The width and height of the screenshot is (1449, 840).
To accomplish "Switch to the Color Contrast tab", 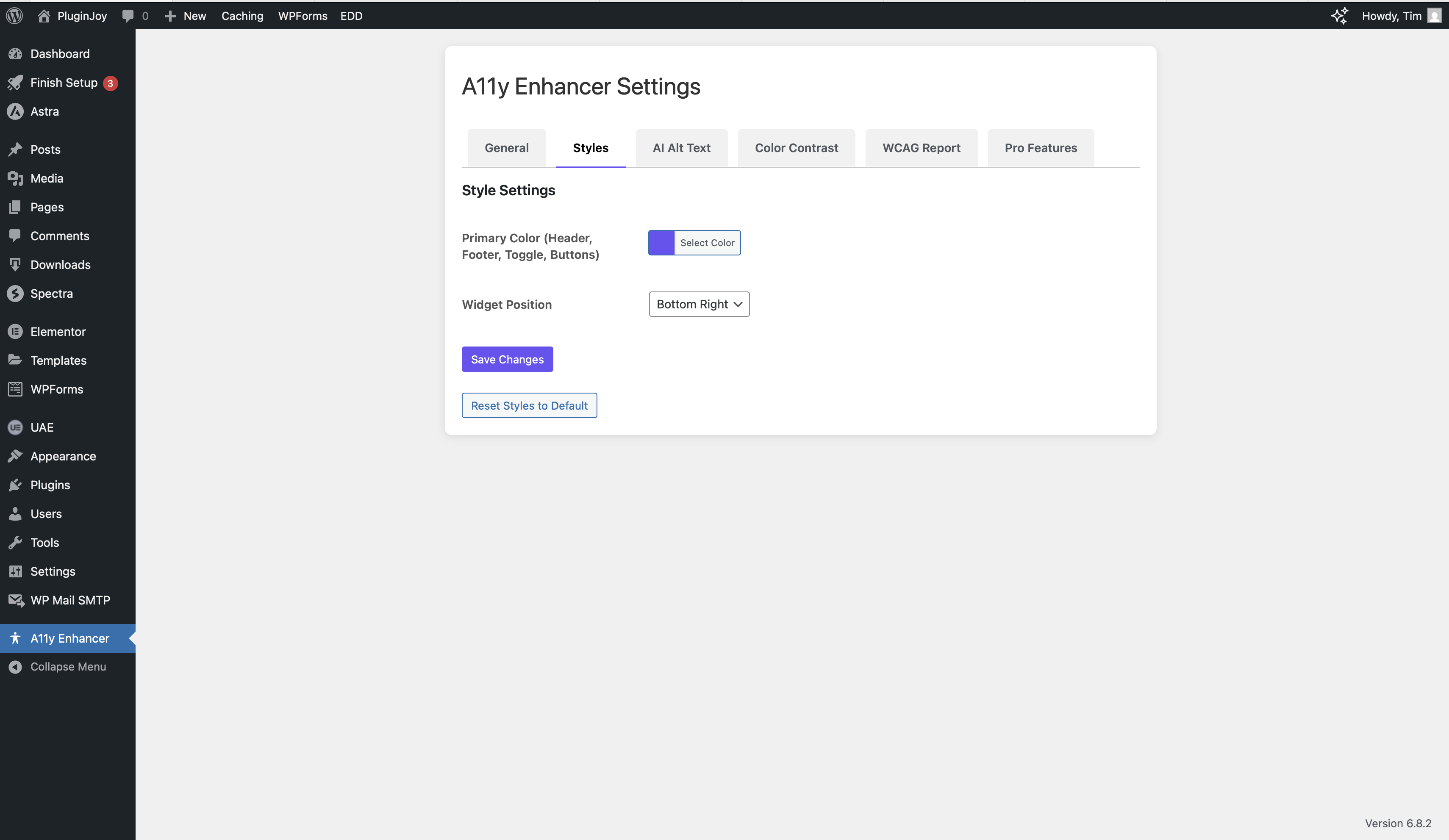I will point(796,148).
